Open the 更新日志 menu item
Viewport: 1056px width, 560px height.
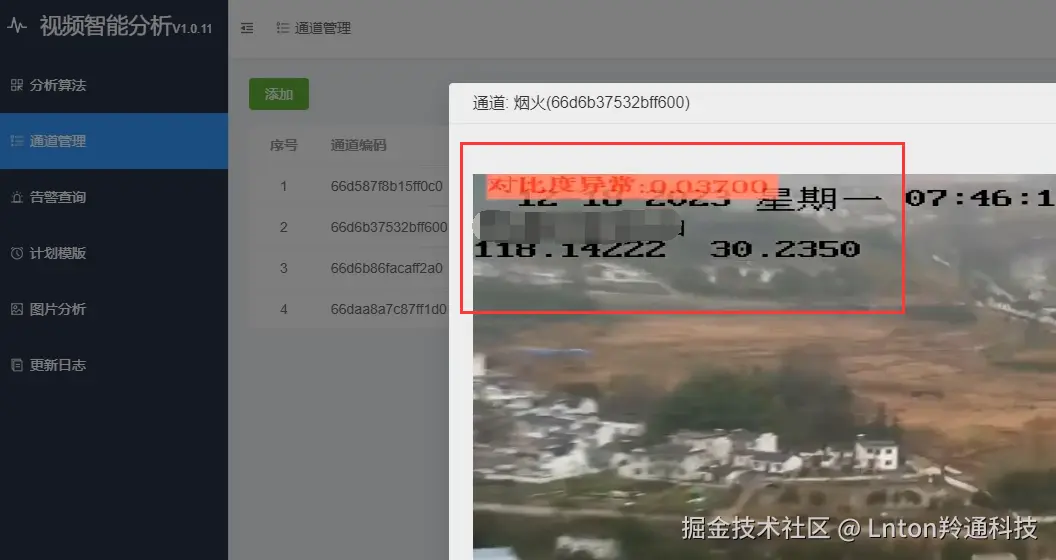[x=114, y=365]
